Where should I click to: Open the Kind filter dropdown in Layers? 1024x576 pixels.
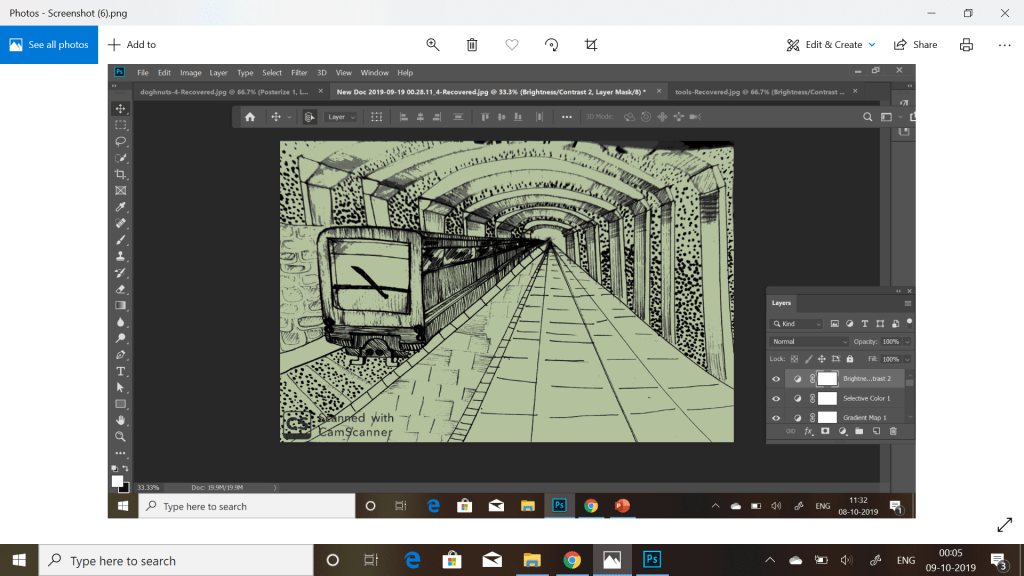[x=797, y=324]
